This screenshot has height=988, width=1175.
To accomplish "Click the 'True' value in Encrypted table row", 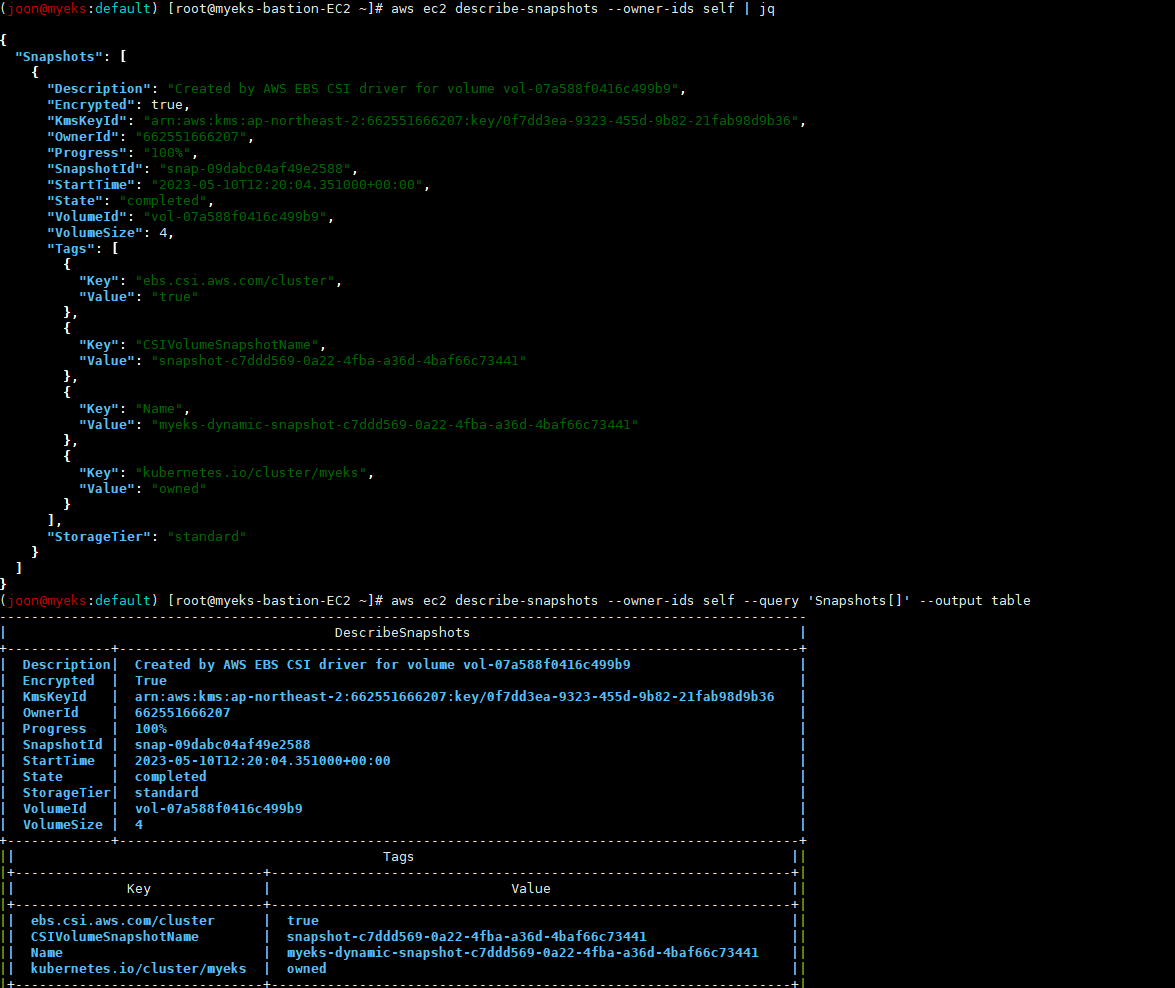I will [x=151, y=681].
